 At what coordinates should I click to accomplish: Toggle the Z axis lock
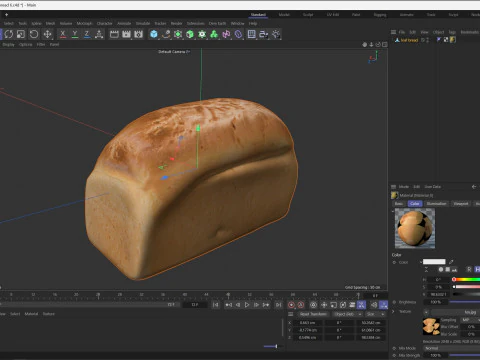(x=87, y=34)
